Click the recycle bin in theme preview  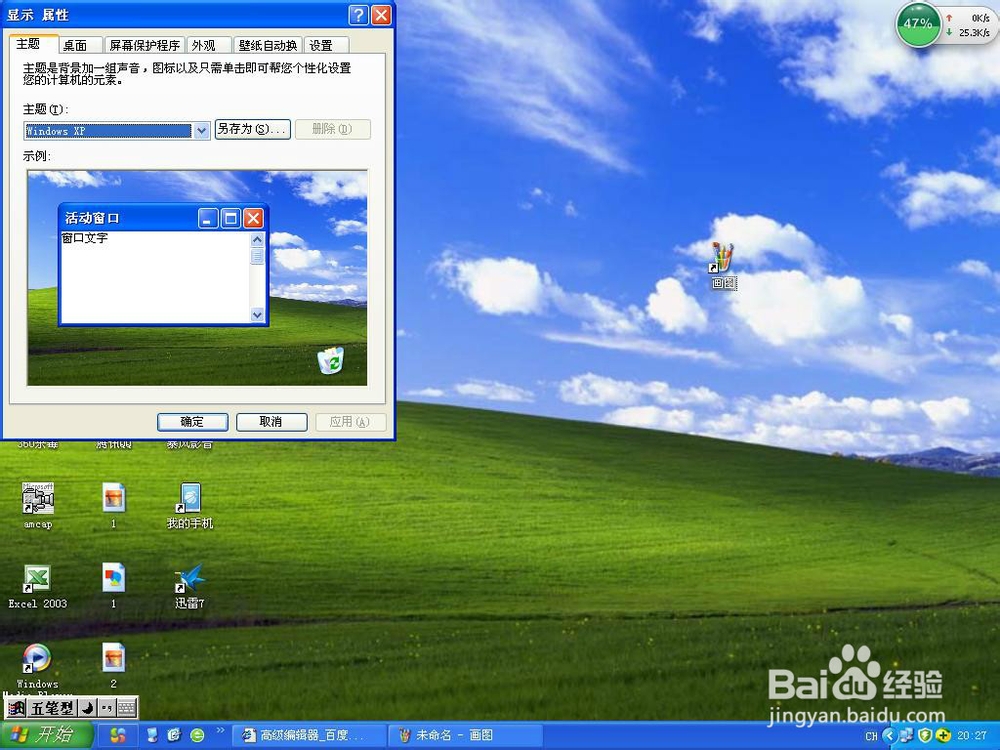point(330,360)
